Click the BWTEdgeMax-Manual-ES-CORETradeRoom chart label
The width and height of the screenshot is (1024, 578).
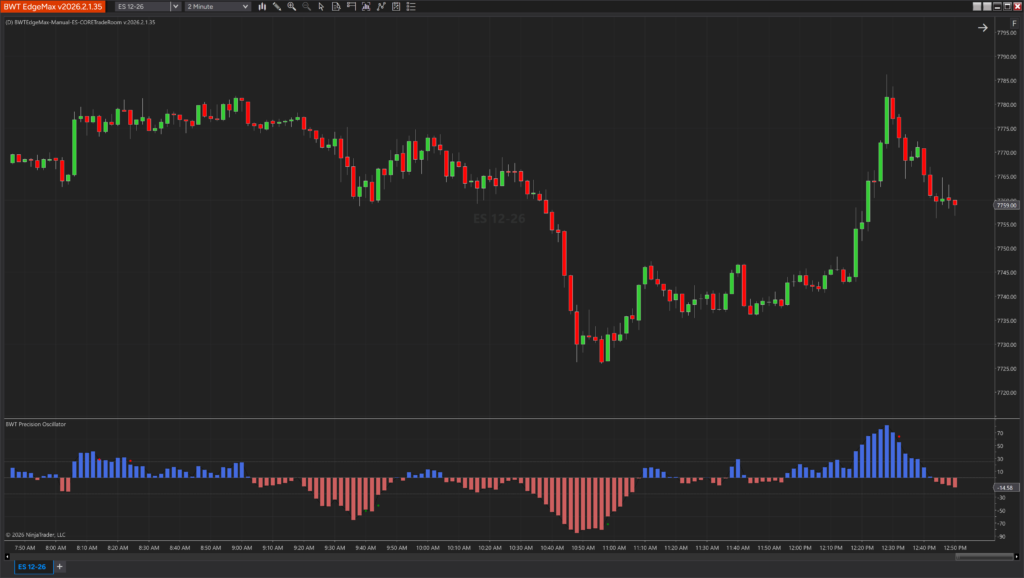80,22
